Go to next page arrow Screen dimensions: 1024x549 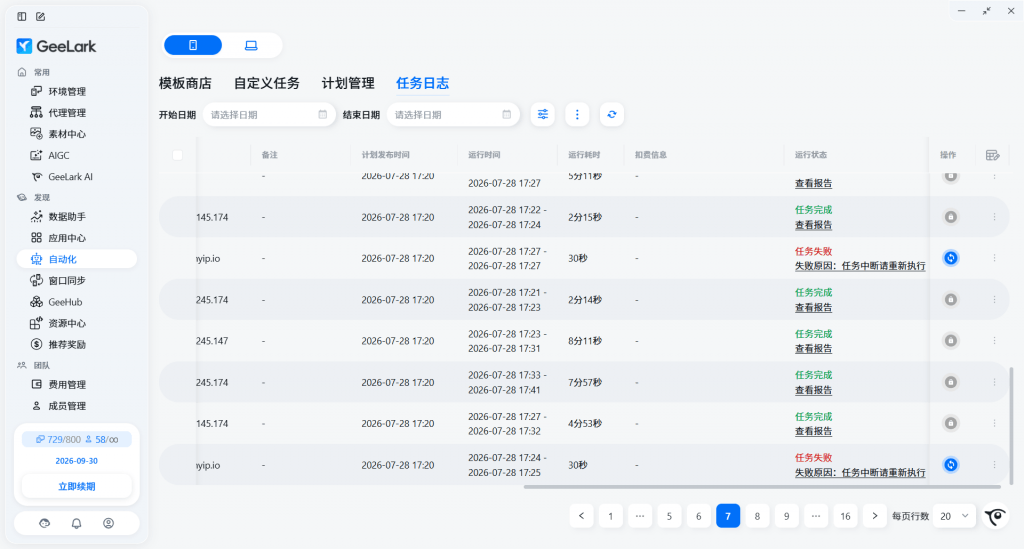874,516
